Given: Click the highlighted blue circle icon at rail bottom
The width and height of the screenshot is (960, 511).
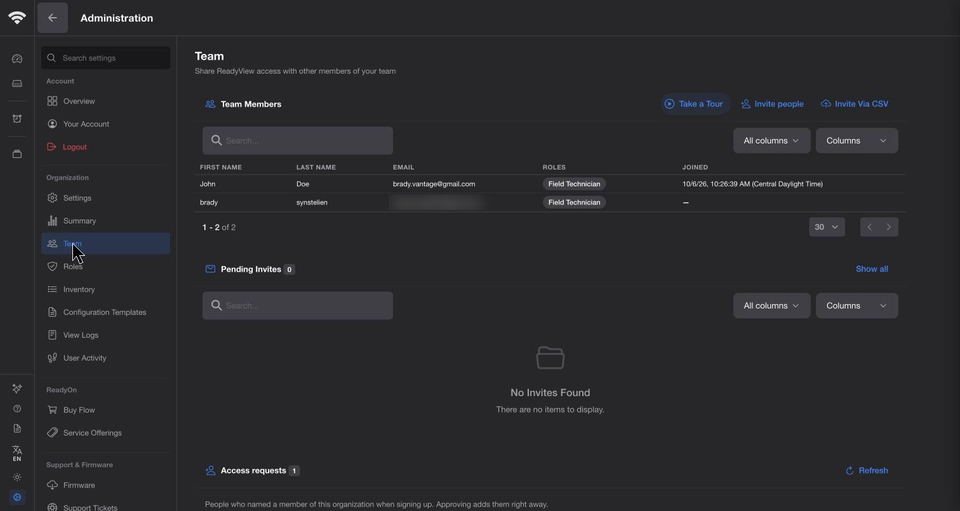Looking at the screenshot, I should [x=17, y=497].
